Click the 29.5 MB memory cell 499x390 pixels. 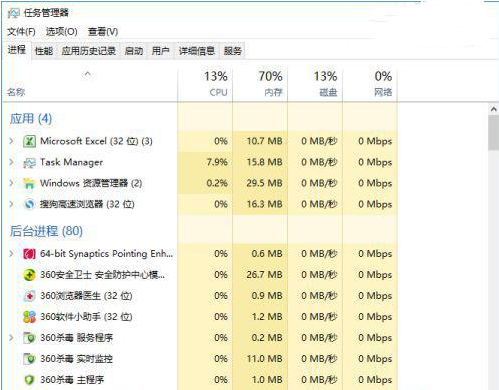click(260, 183)
